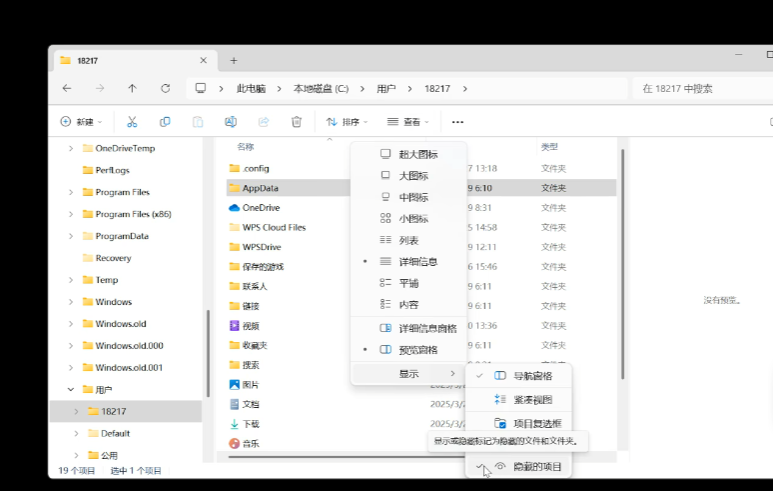Open the 排序 dropdown

347,122
